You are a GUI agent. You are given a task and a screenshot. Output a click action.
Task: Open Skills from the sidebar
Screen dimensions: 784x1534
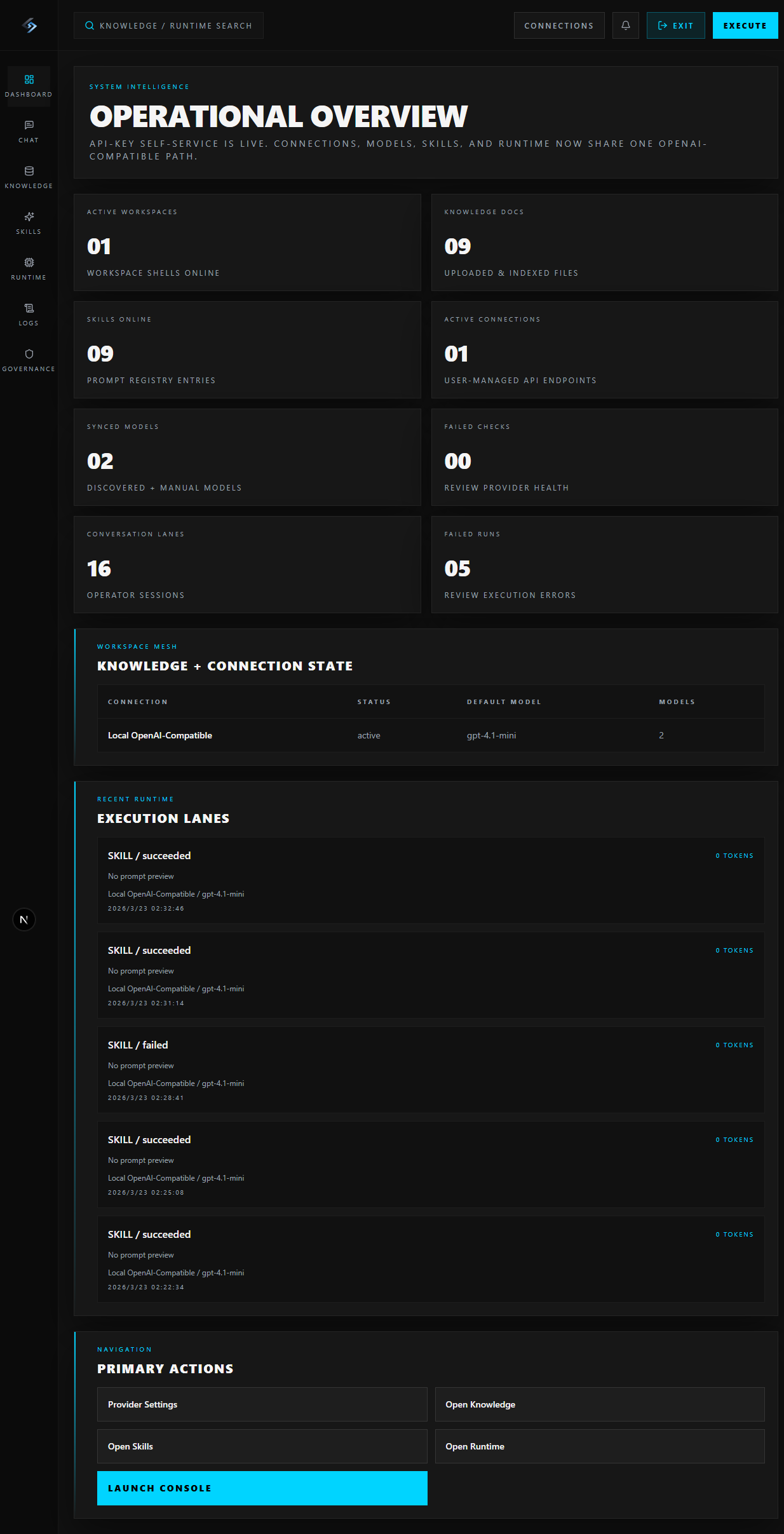tap(29, 223)
